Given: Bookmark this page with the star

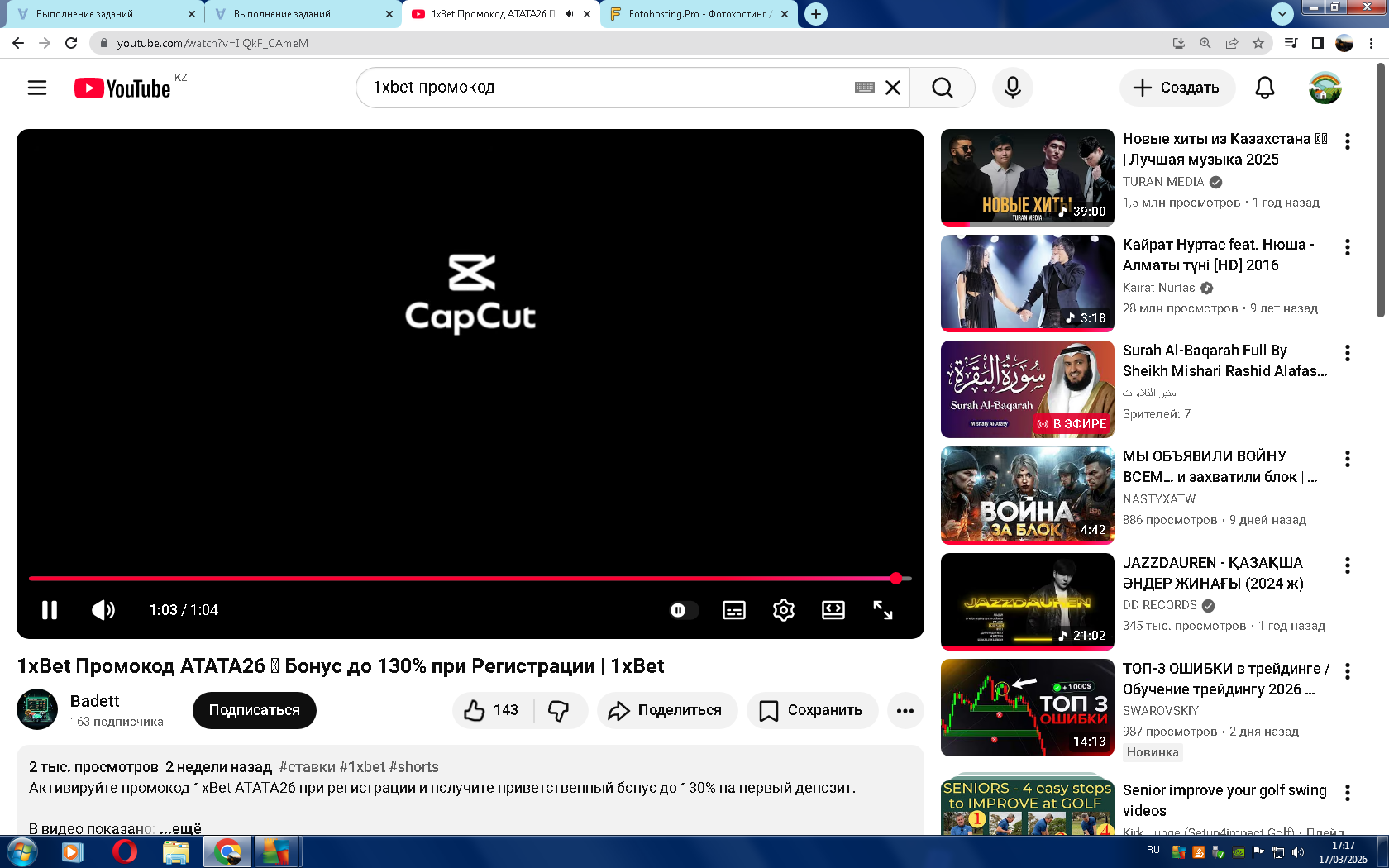Looking at the screenshot, I should [1258, 43].
